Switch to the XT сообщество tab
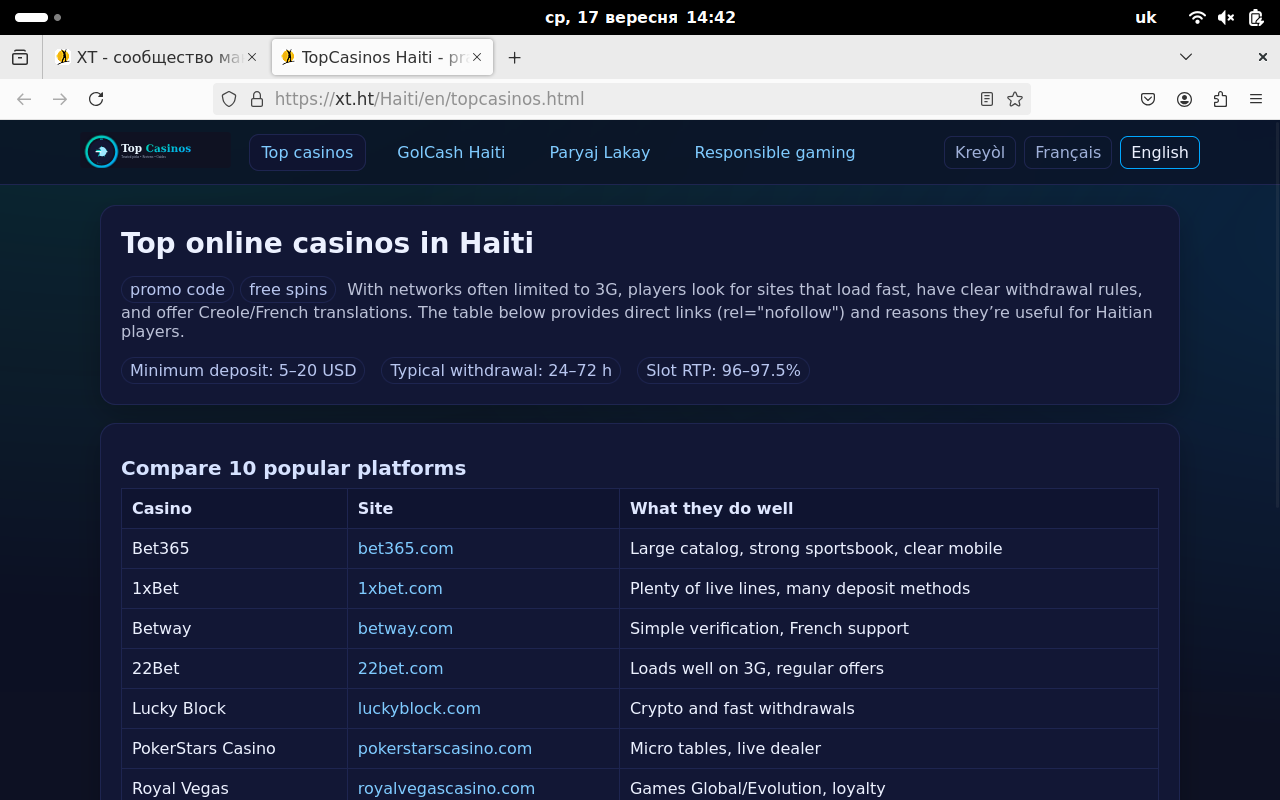1280x800 pixels. pos(157,57)
